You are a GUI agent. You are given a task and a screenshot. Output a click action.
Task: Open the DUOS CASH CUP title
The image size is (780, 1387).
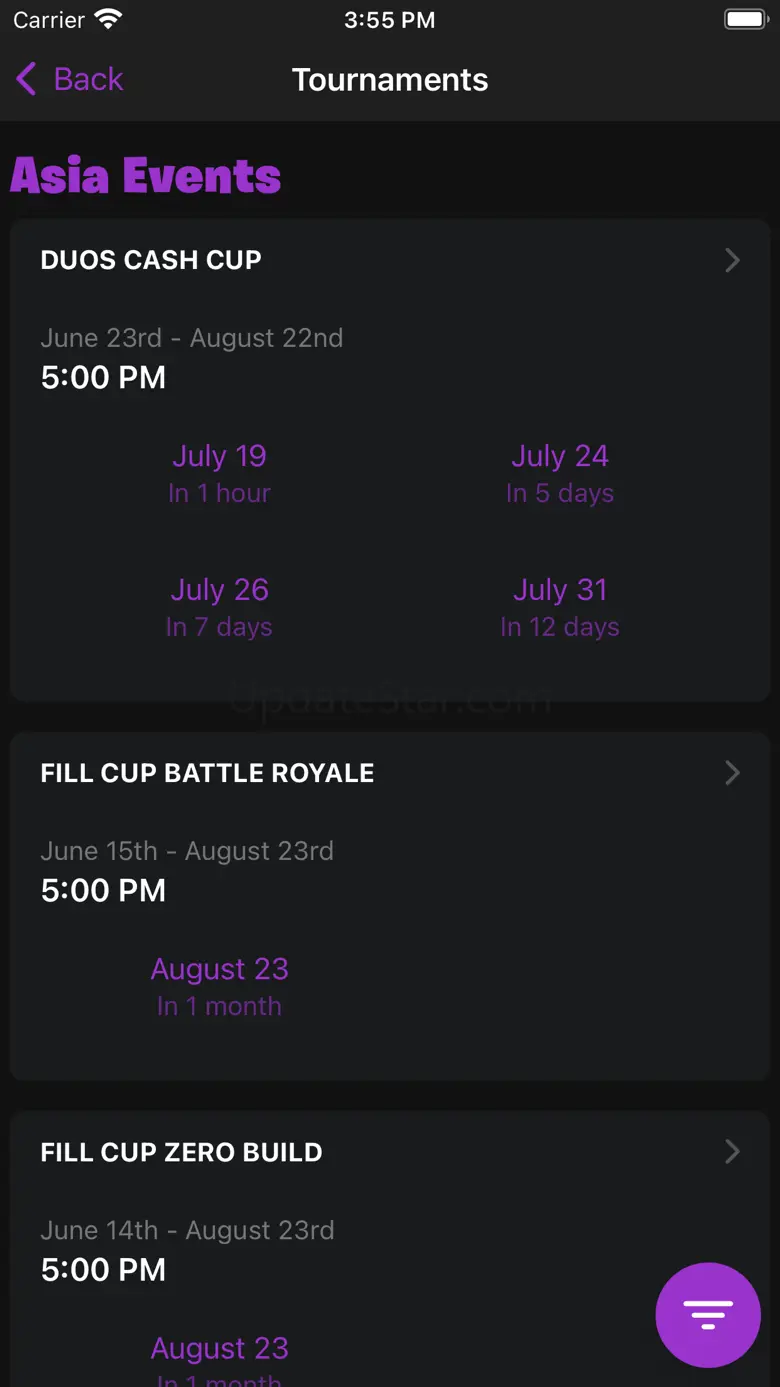pyautogui.click(x=151, y=260)
